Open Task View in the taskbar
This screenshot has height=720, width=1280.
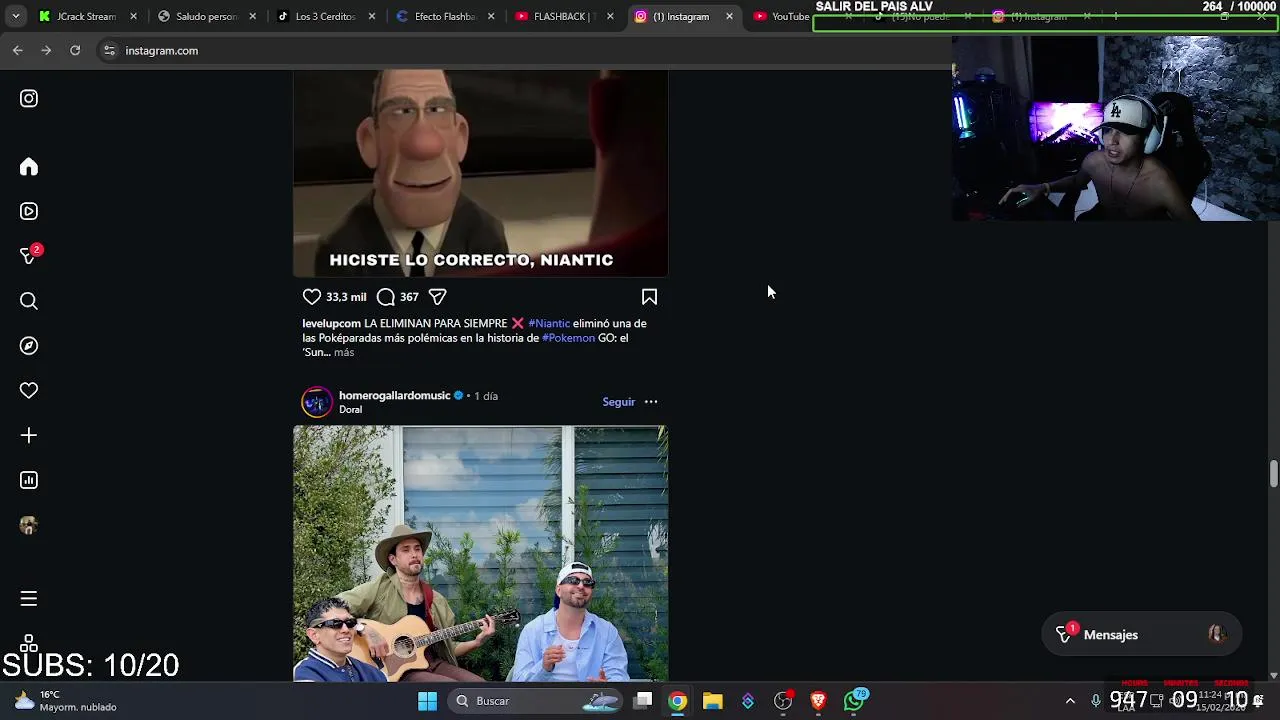[x=644, y=701]
